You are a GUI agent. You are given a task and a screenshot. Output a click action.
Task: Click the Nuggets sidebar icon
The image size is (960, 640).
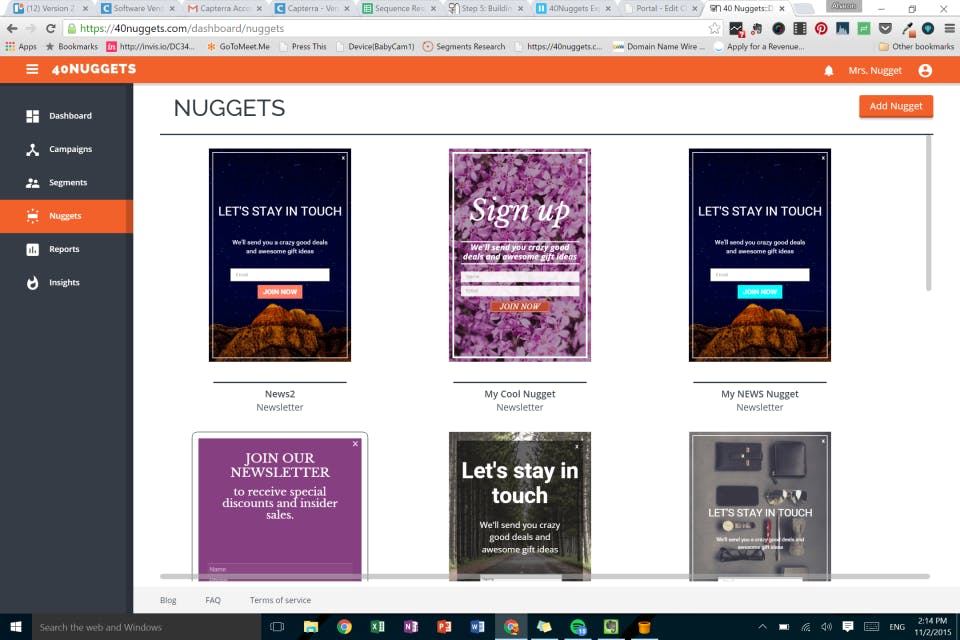(32, 216)
